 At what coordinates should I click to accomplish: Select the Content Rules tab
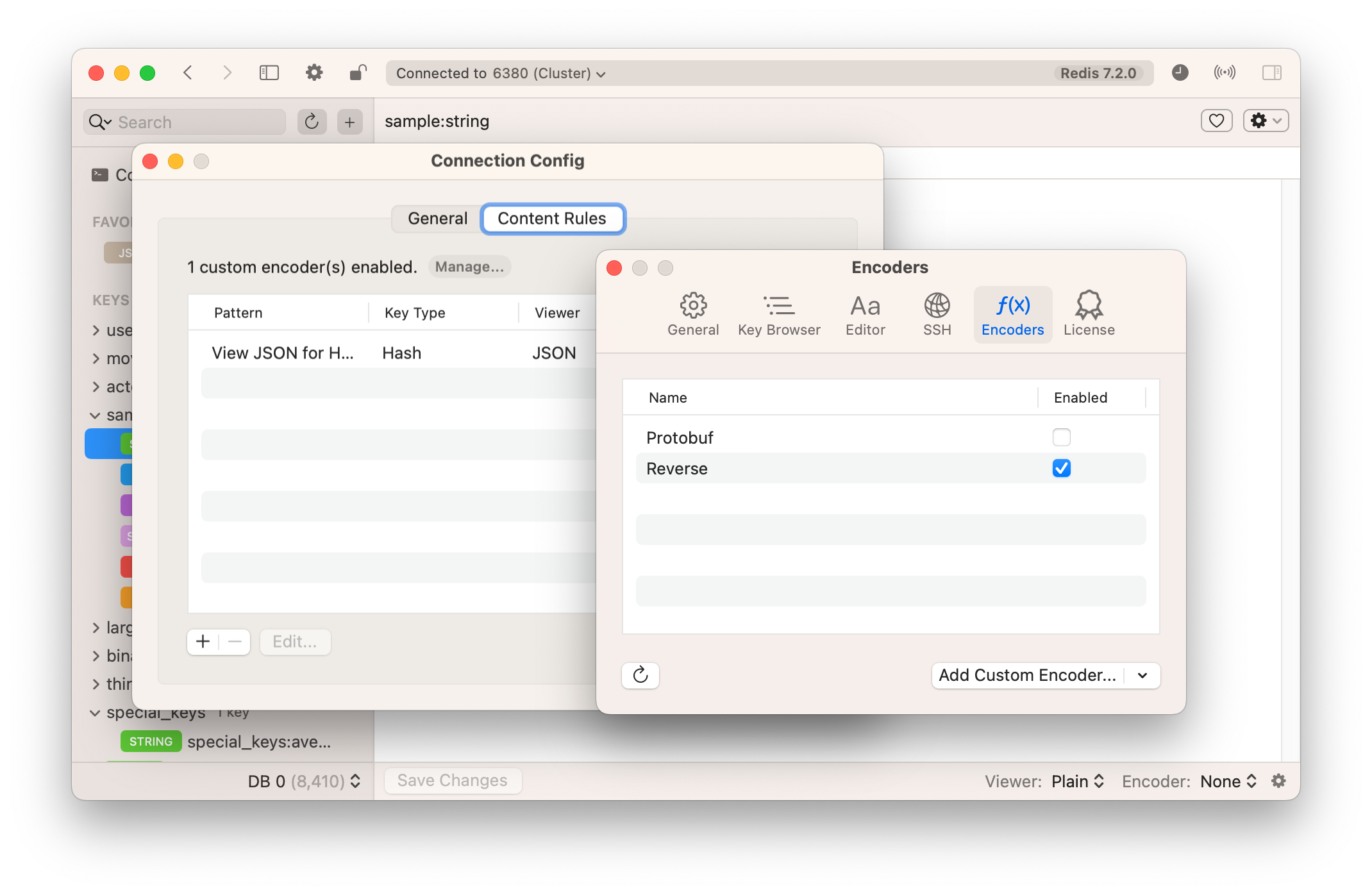coord(552,219)
